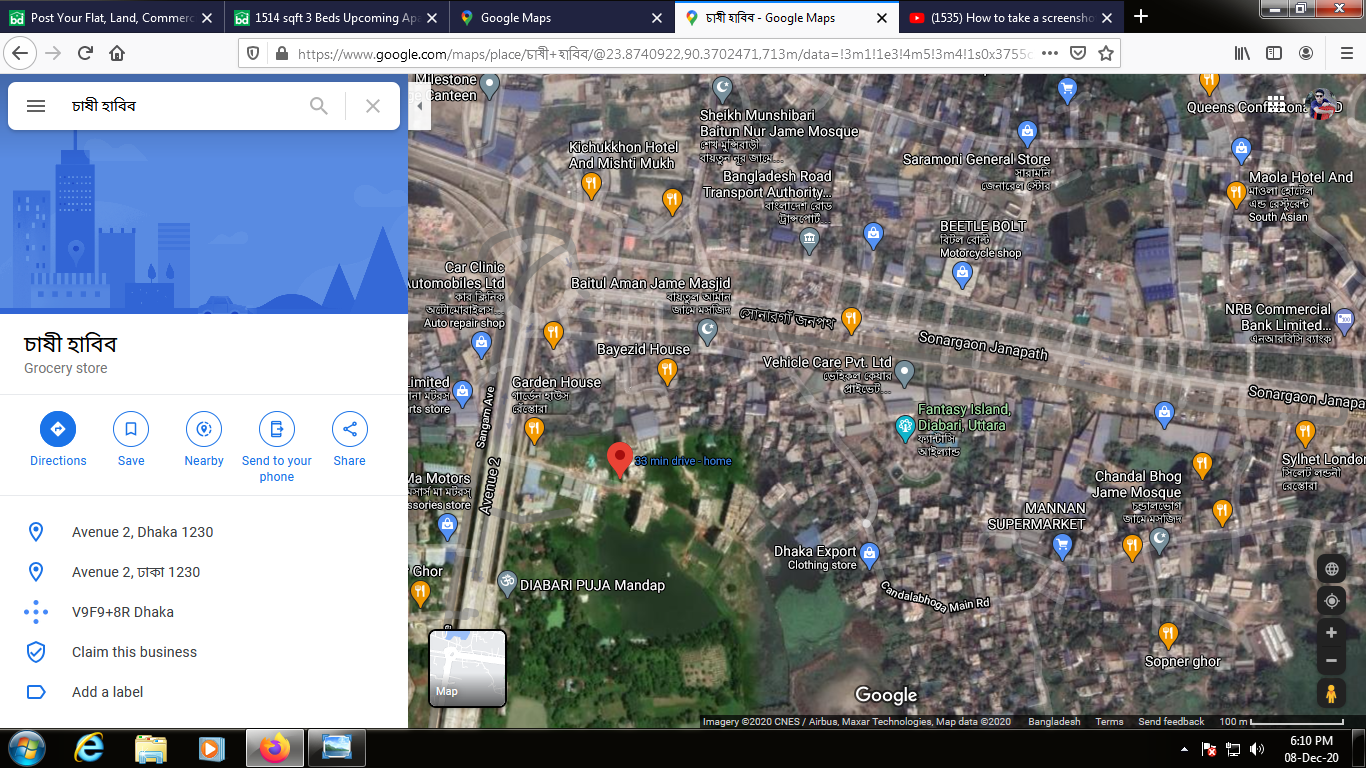
Task: Open Google account avatar
Action: (x=1323, y=105)
